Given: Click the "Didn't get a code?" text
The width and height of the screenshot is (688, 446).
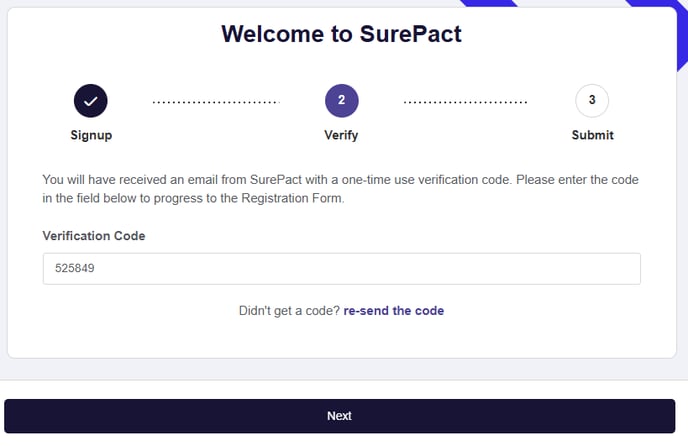Looking at the screenshot, I should (x=289, y=311).
